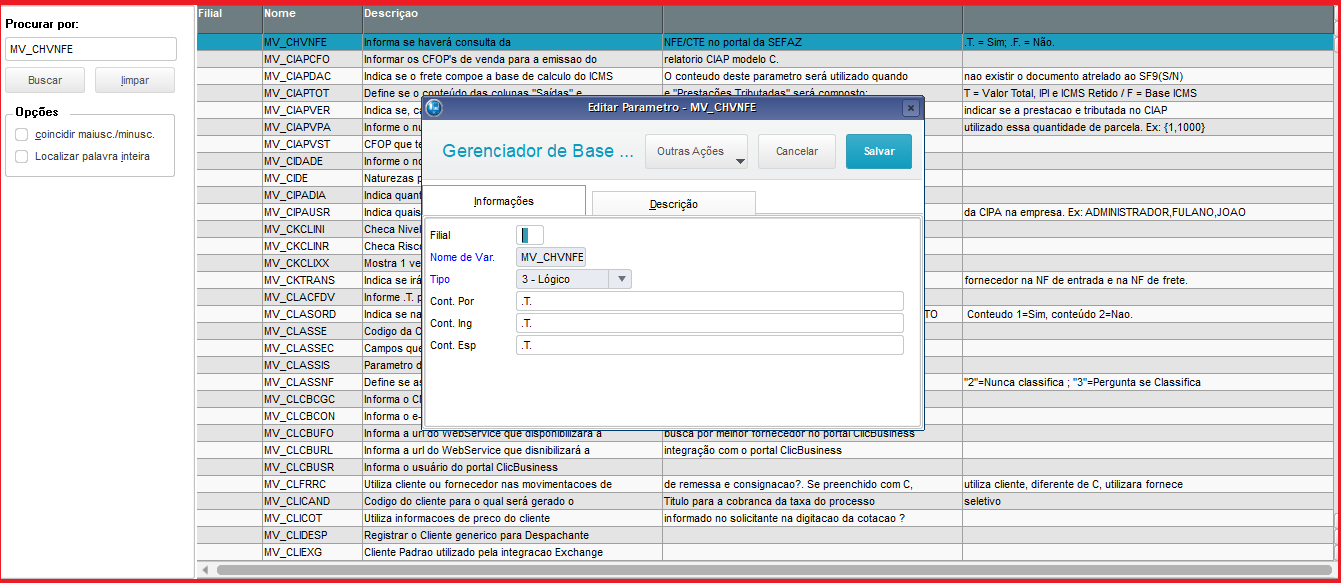The height and width of the screenshot is (583, 1341).
Task: Select the MV_CKCLINI row
Action: (765, 229)
